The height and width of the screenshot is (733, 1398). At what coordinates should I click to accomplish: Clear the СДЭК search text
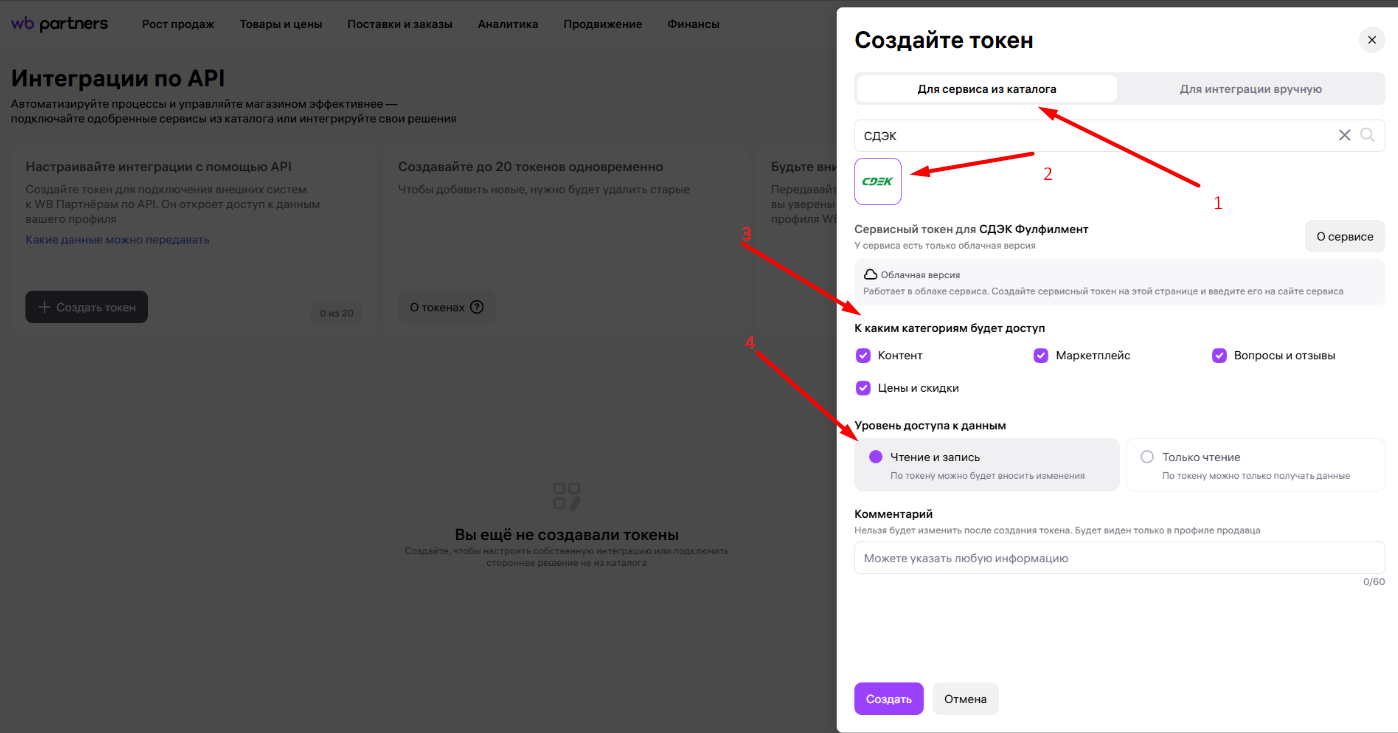click(1345, 135)
